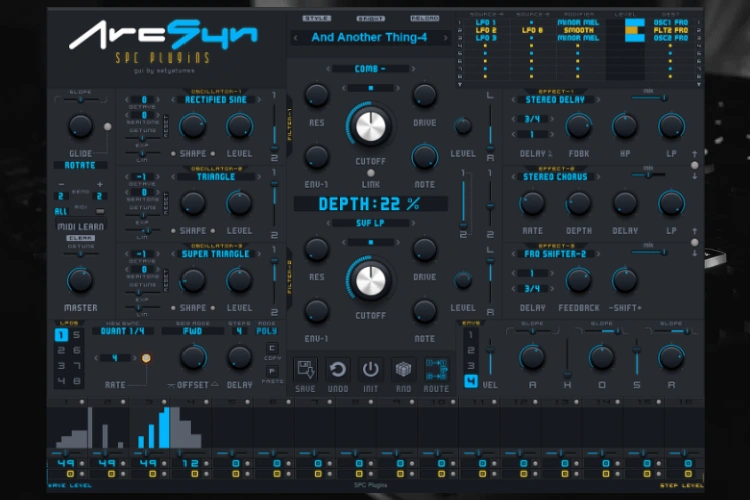Click the Filter-1 Res knob
This screenshot has height=500, width=750.
pyautogui.click(x=316, y=95)
